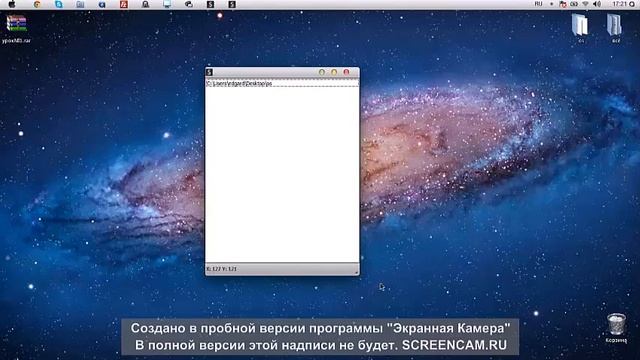Select the C:\Users\...\Desktop path row
Viewport: 640px width, 360px height.
tap(282, 83)
